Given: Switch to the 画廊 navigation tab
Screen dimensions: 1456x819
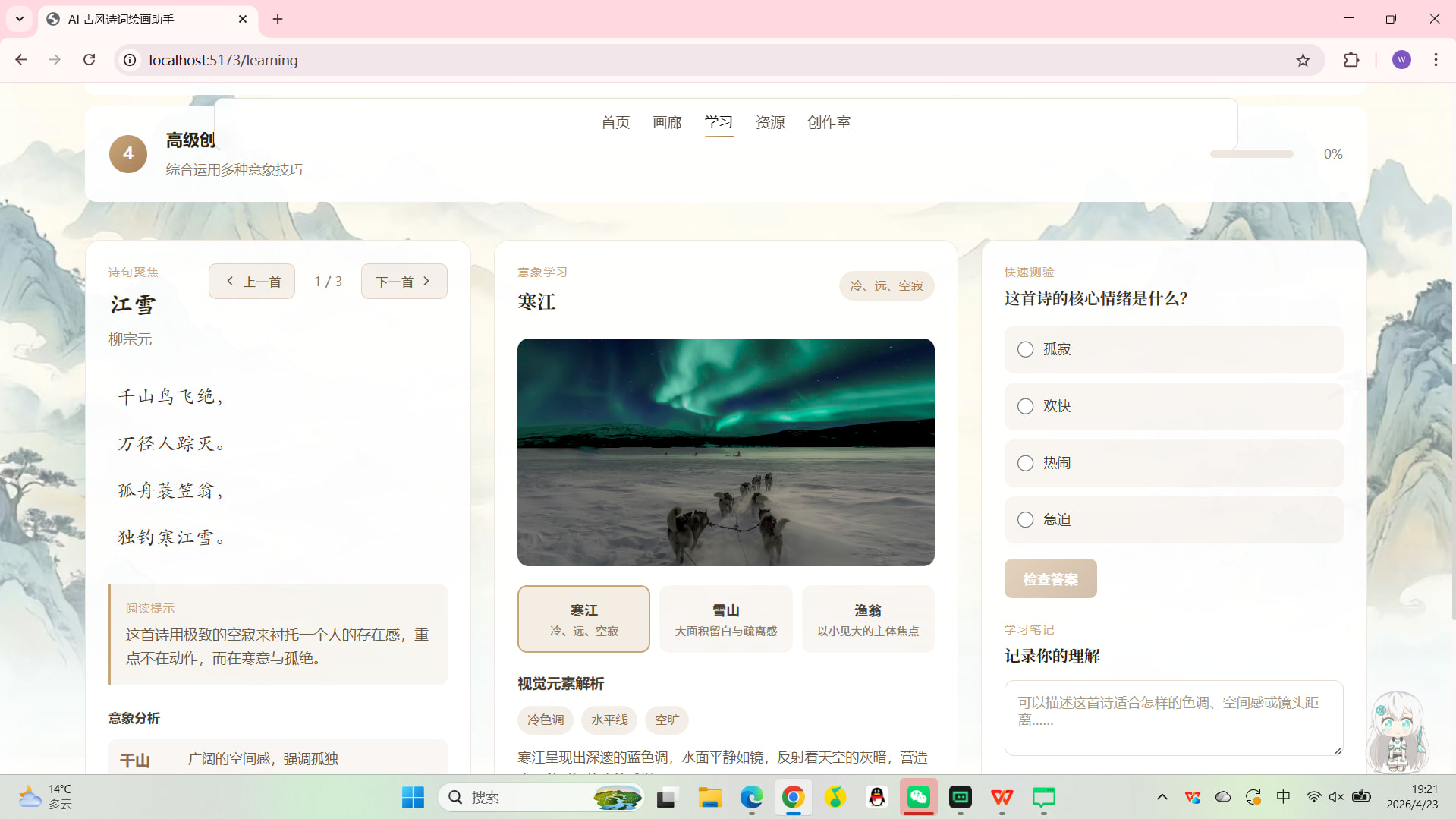Looking at the screenshot, I should coord(667,122).
